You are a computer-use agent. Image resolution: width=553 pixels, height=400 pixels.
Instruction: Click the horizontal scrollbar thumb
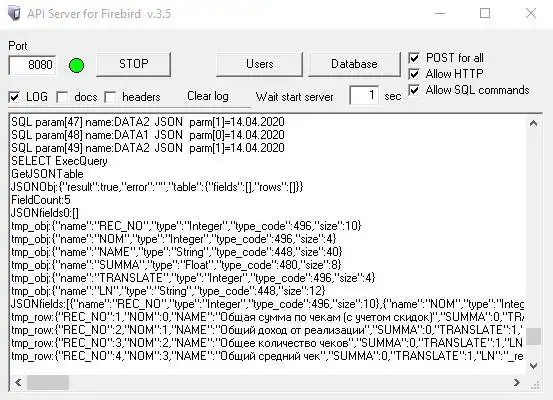pyautogui.click(x=48, y=382)
